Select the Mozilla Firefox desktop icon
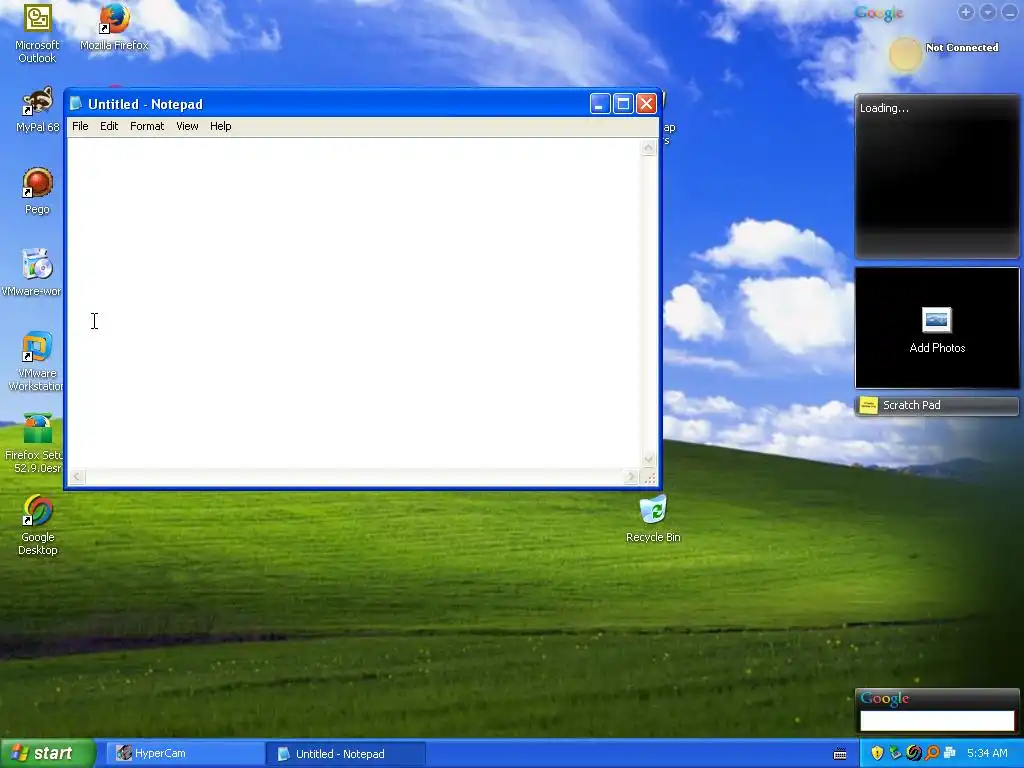 coord(114,27)
